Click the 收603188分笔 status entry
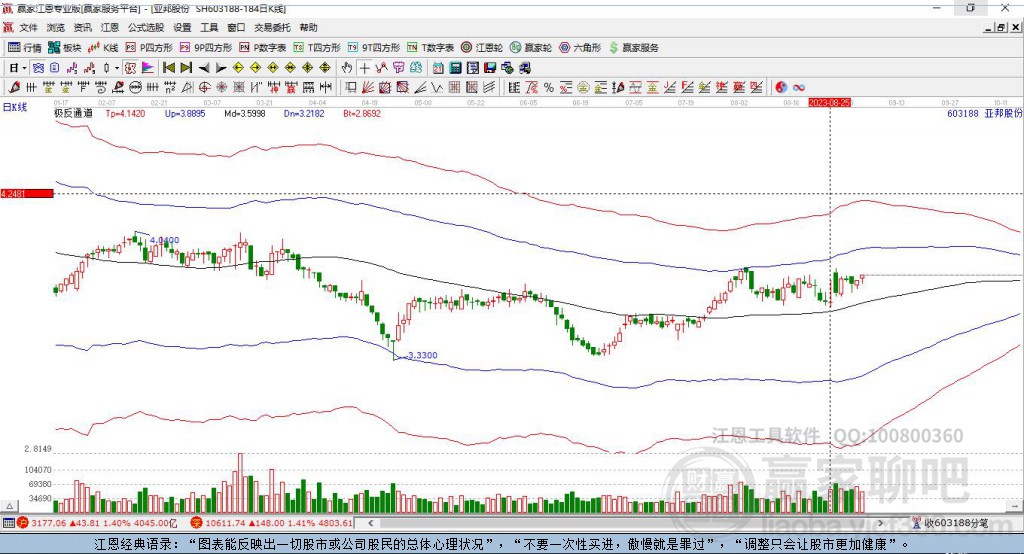The height and width of the screenshot is (554, 1024). 950,523
